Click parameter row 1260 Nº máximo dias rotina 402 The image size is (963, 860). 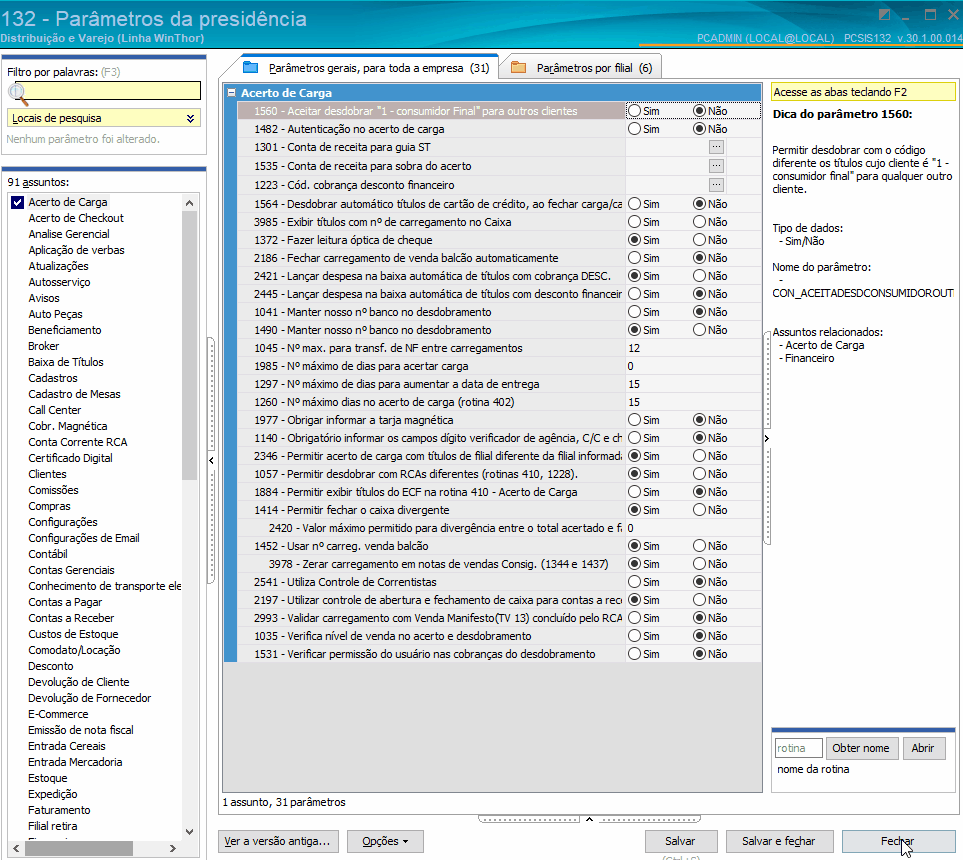499,402
